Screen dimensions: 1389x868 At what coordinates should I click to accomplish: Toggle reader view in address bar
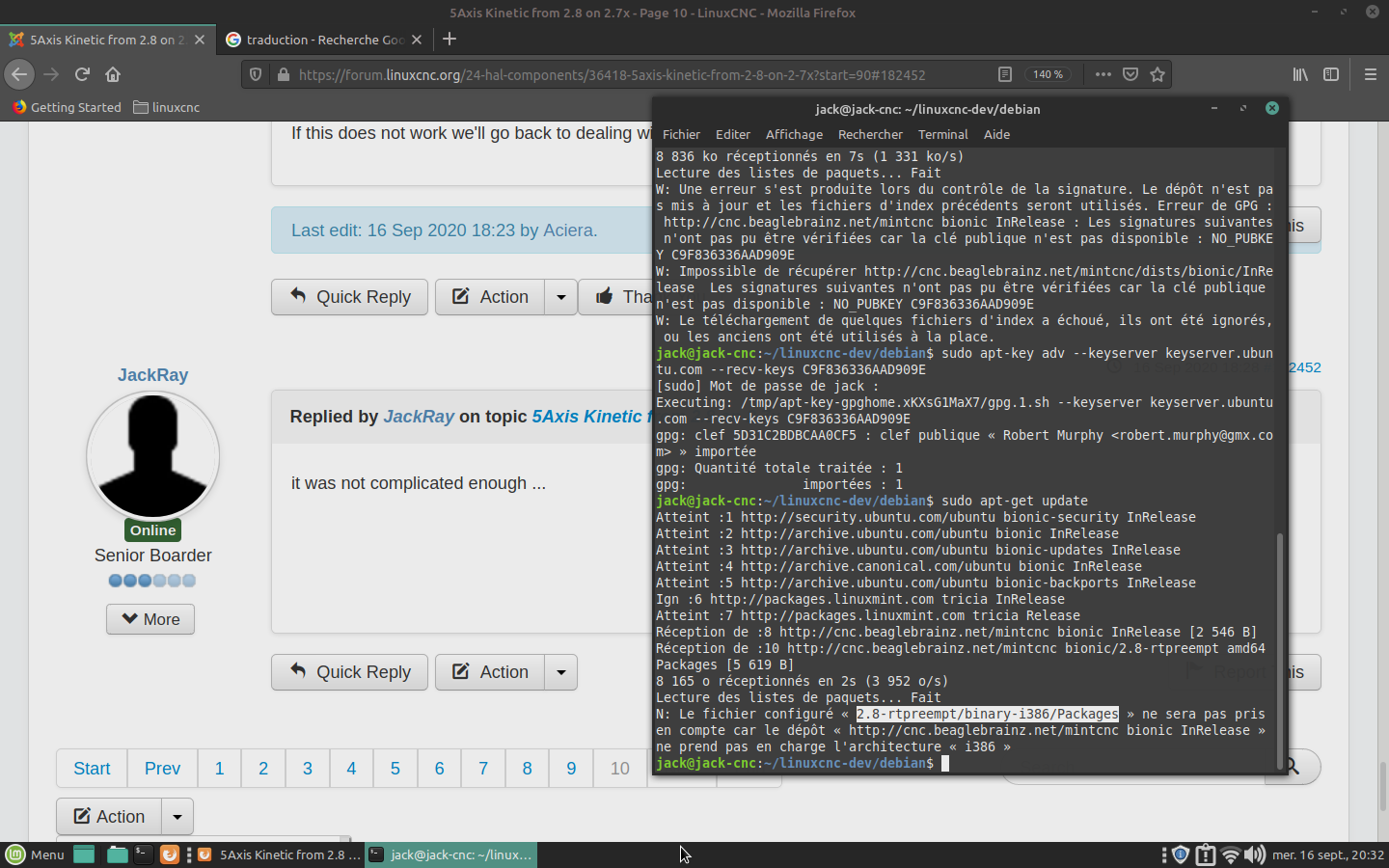click(1004, 74)
